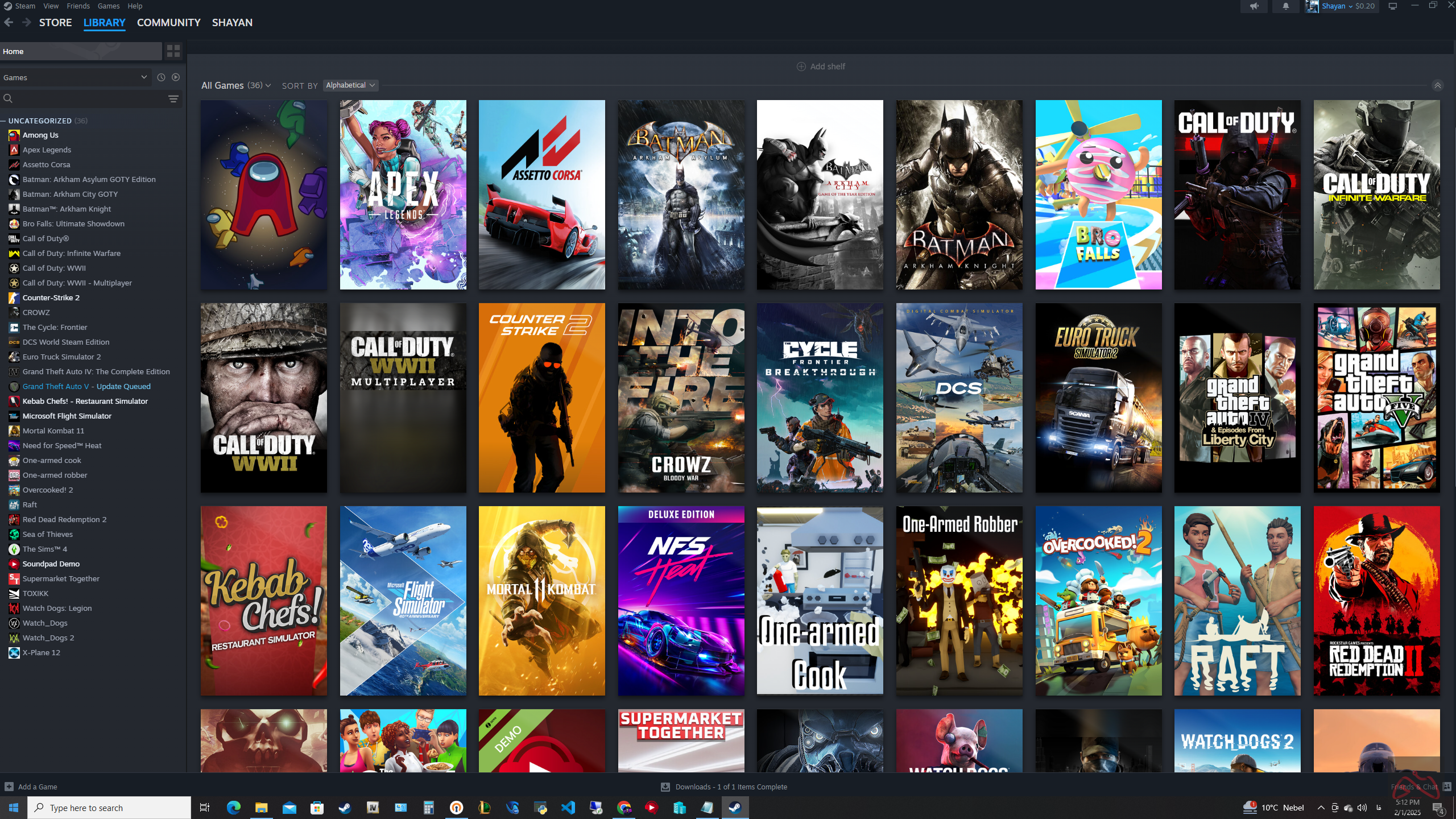Switch to the STORE tab
This screenshot has height=819, width=1456.
(55, 23)
